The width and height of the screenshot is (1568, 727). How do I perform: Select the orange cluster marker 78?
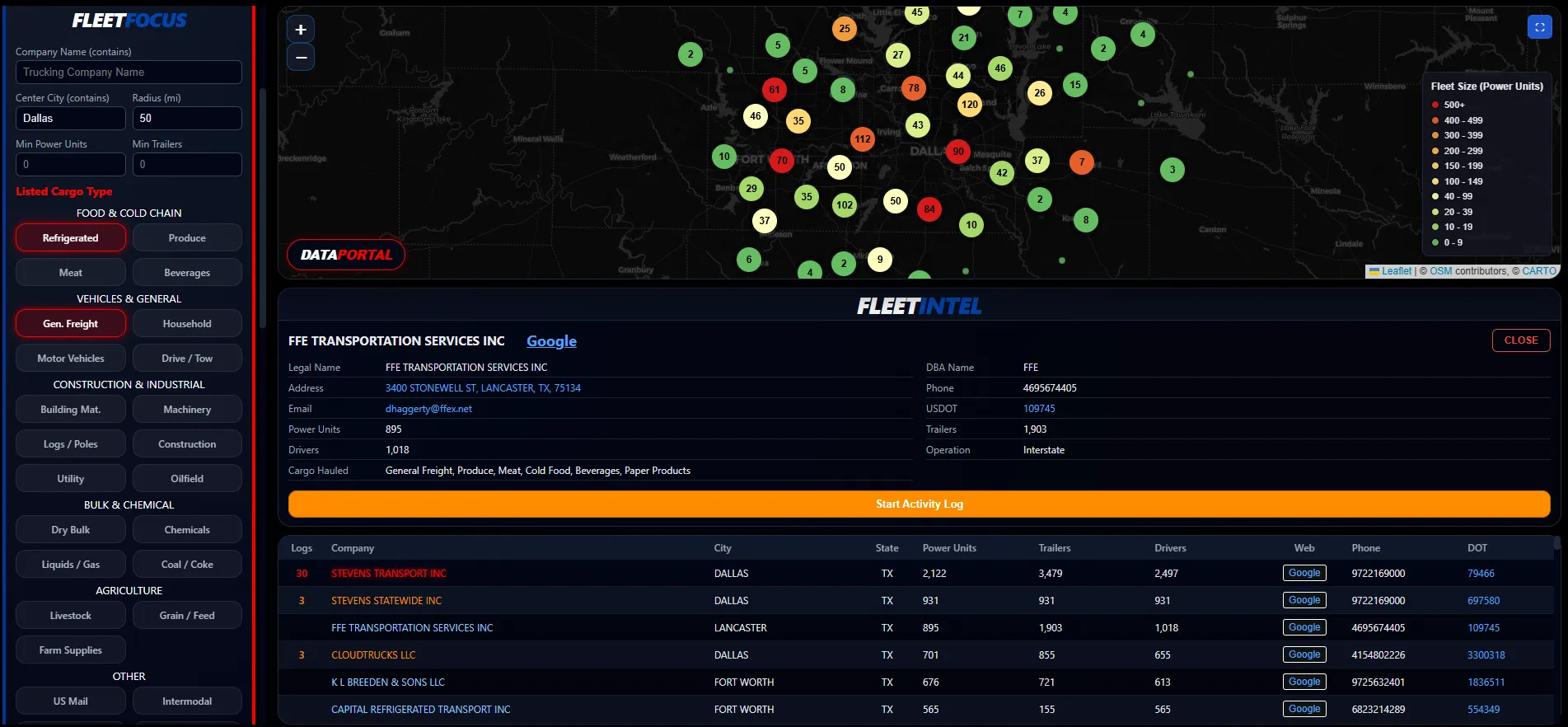pyautogui.click(x=914, y=87)
